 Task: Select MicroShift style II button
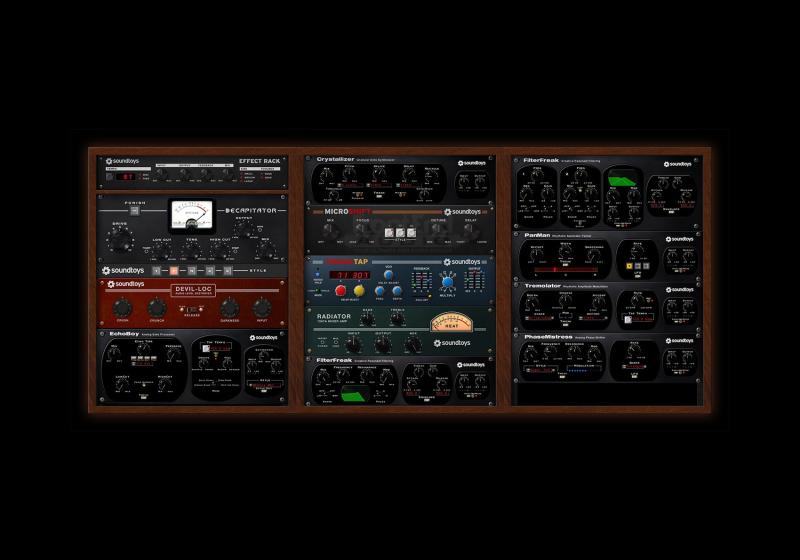click(401, 233)
